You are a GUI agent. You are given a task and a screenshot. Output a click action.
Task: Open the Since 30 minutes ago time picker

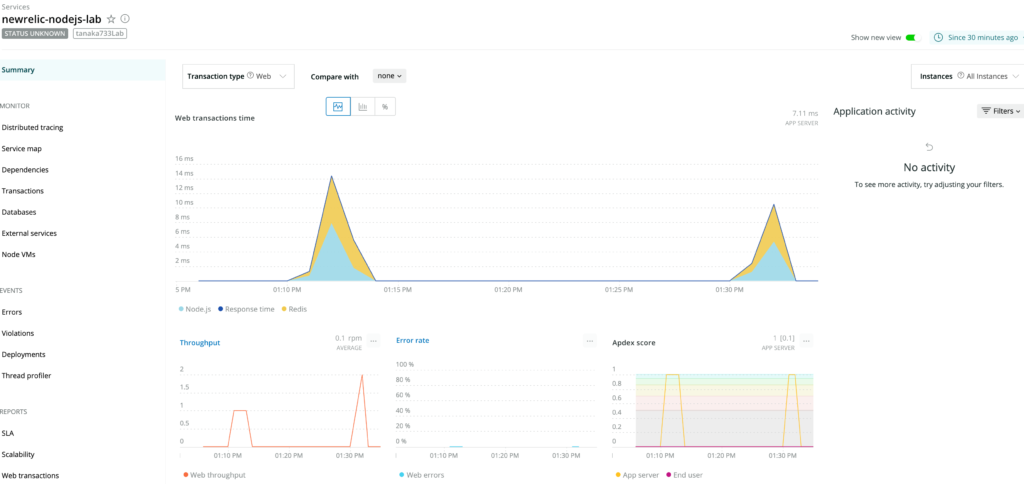[978, 37]
